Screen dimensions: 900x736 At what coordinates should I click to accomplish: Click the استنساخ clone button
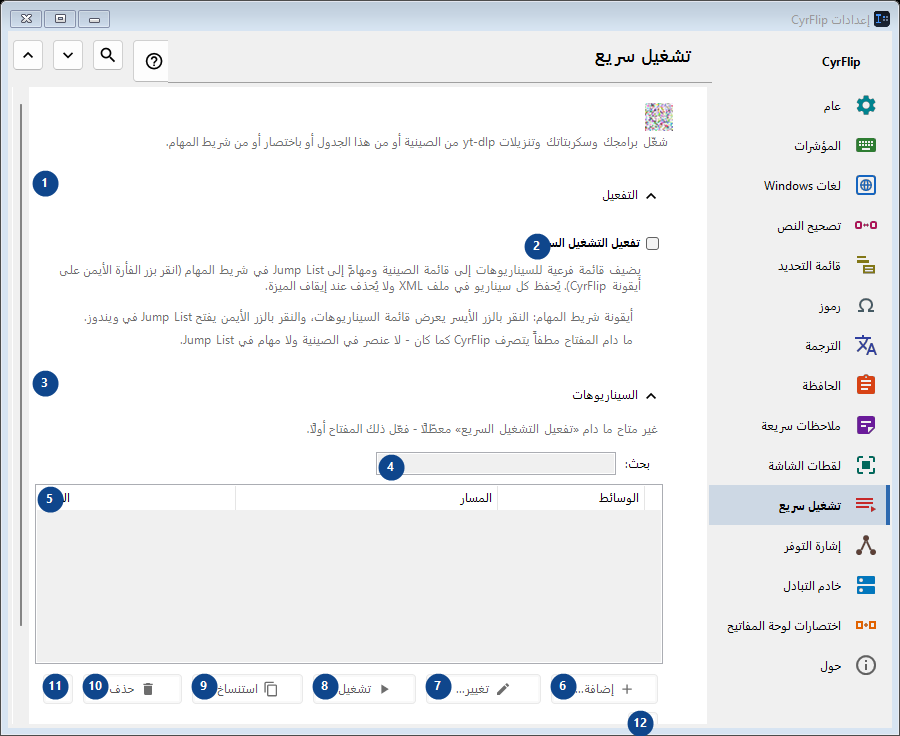(x=247, y=689)
